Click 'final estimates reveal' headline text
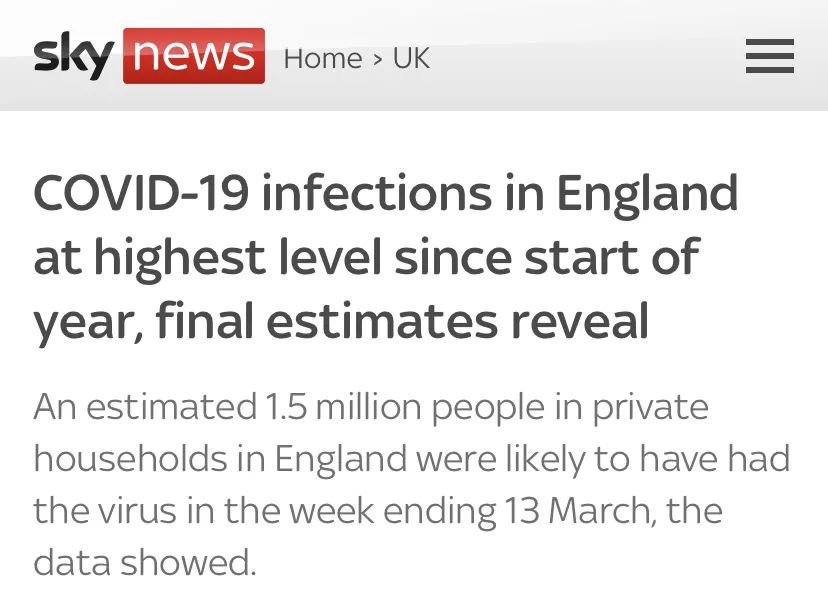The height and width of the screenshot is (605, 828). (402, 321)
